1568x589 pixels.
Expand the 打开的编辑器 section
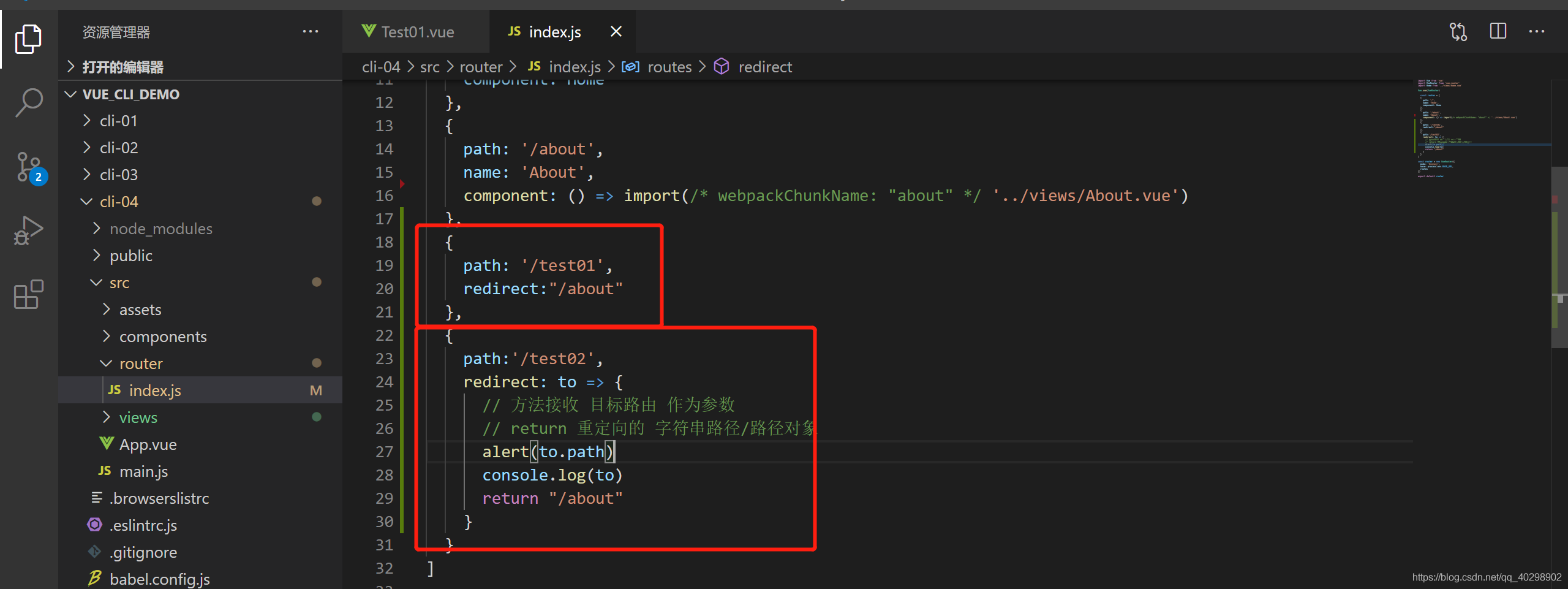(x=71, y=66)
